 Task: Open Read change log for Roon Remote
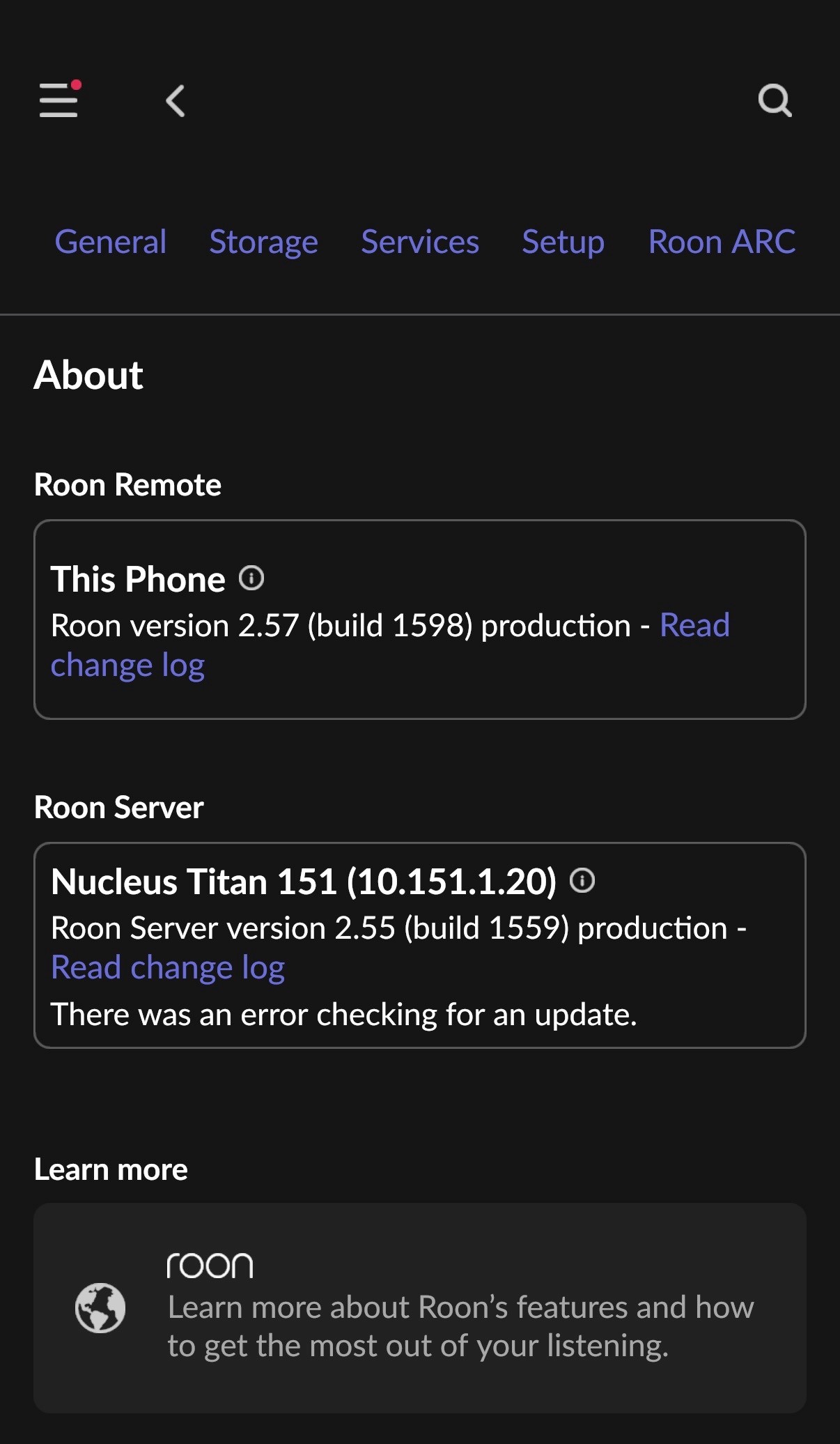click(128, 666)
